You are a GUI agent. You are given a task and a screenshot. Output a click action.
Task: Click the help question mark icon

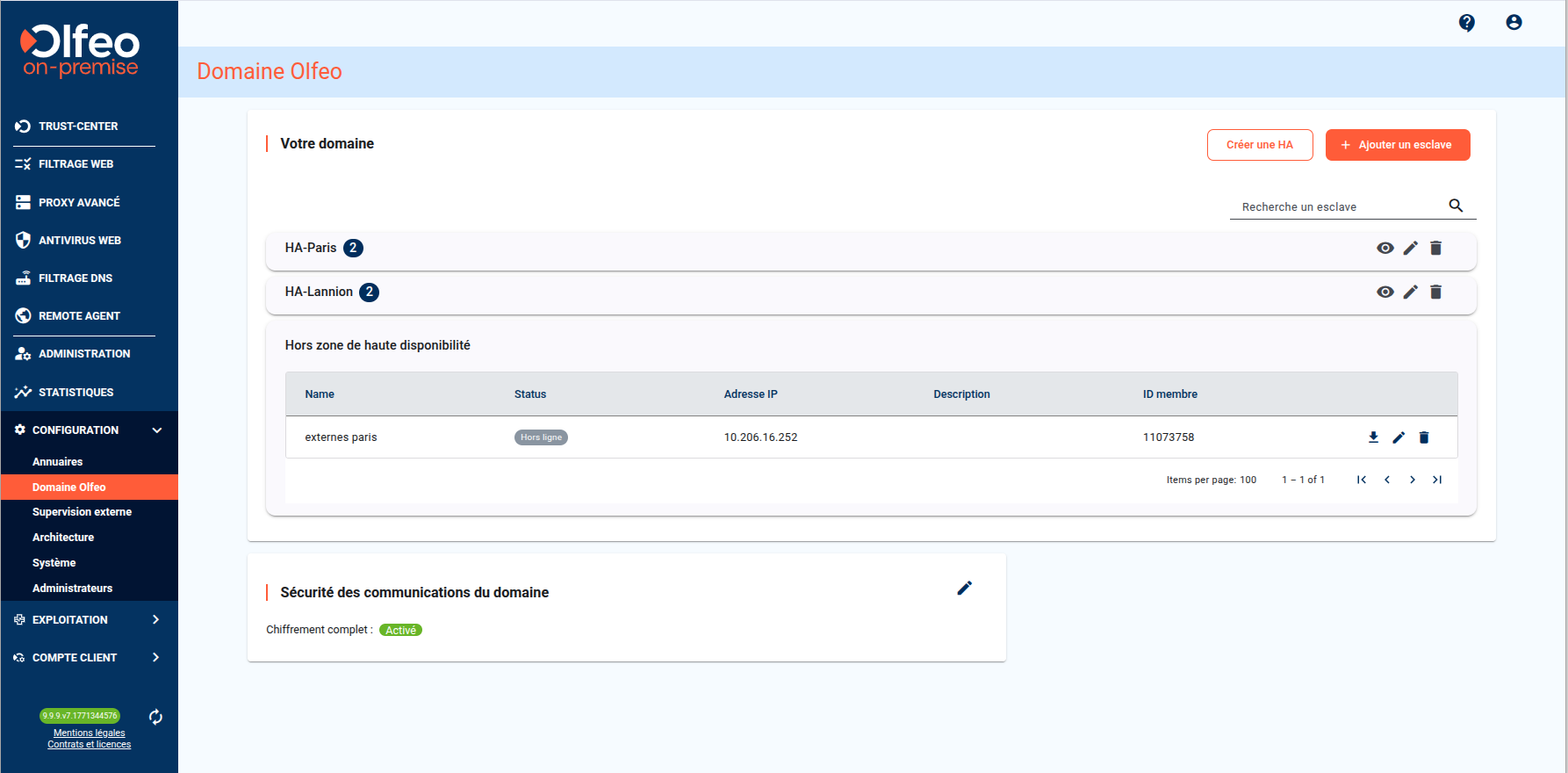click(1466, 23)
